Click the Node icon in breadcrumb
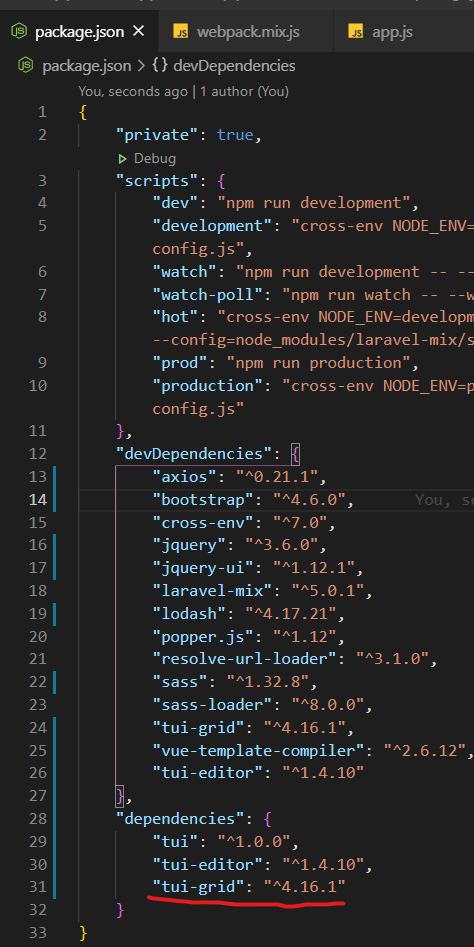 click(x=25, y=65)
